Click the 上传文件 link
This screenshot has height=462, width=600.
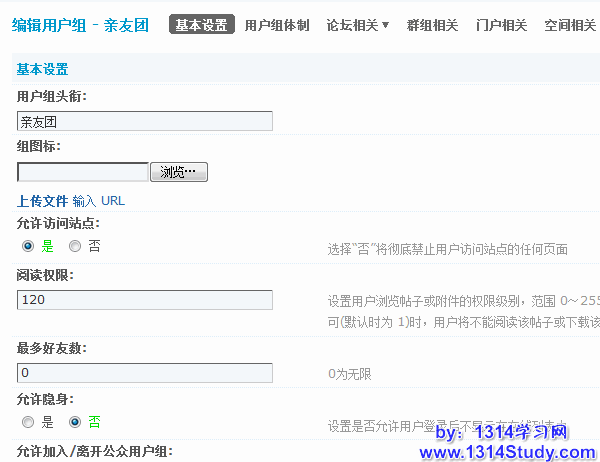click(x=42, y=201)
